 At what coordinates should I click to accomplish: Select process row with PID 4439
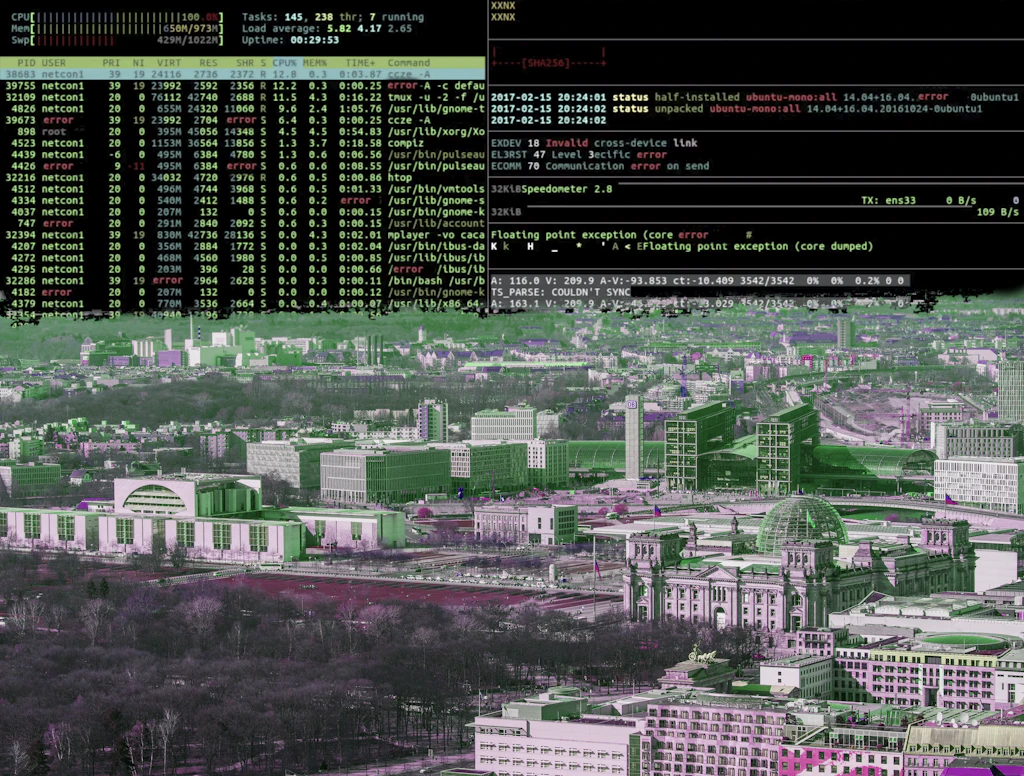242,155
